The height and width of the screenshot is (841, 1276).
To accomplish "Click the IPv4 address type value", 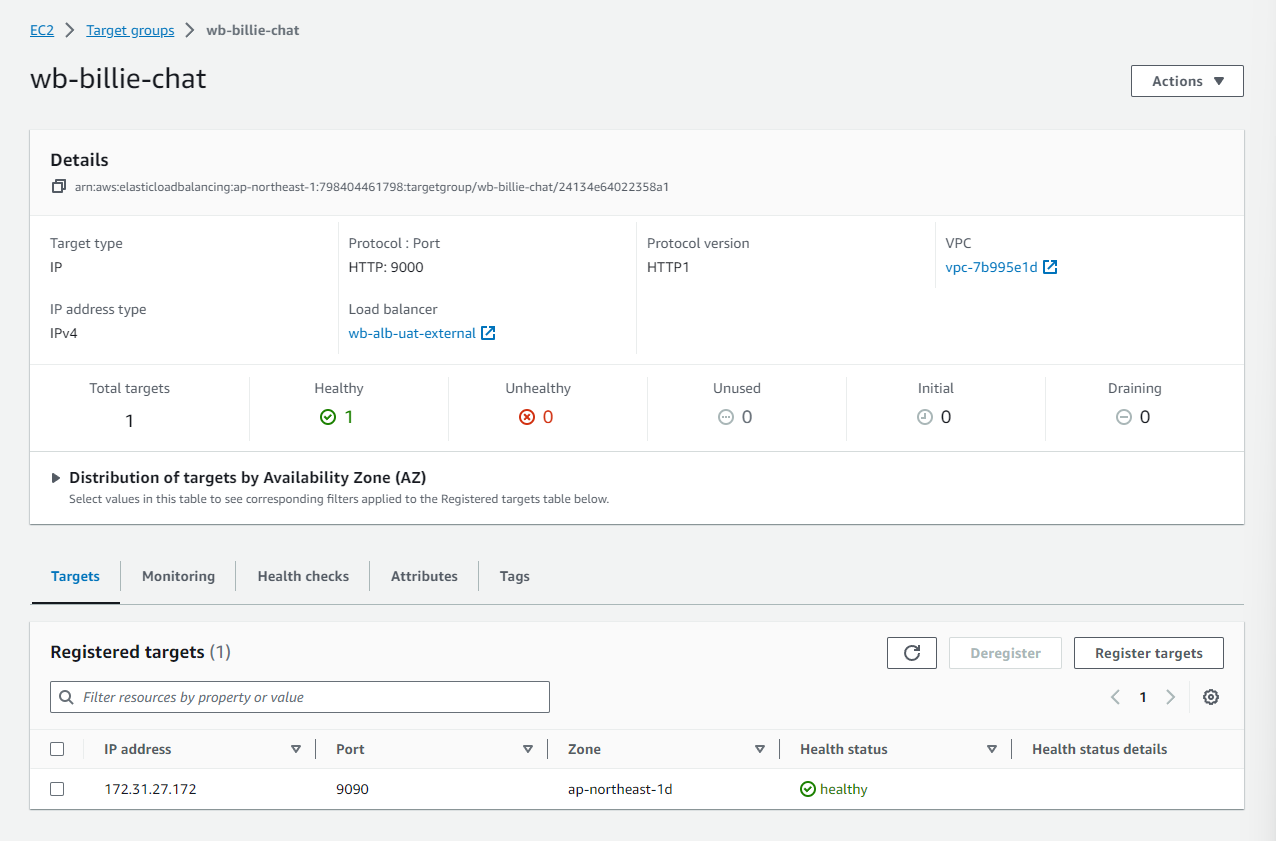I will (64, 333).
